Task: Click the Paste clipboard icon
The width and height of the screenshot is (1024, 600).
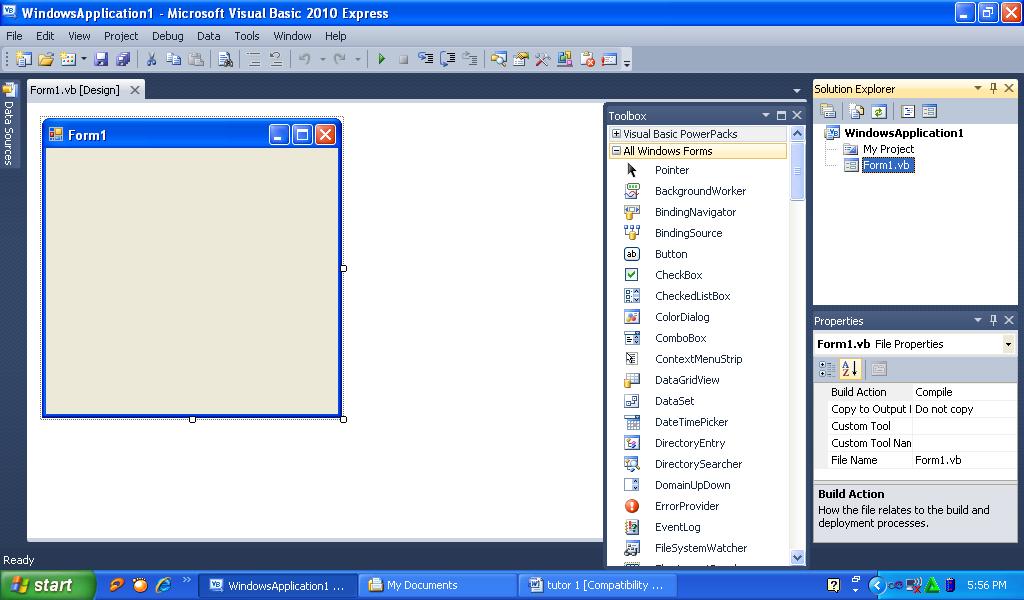Action: pyautogui.click(x=195, y=59)
